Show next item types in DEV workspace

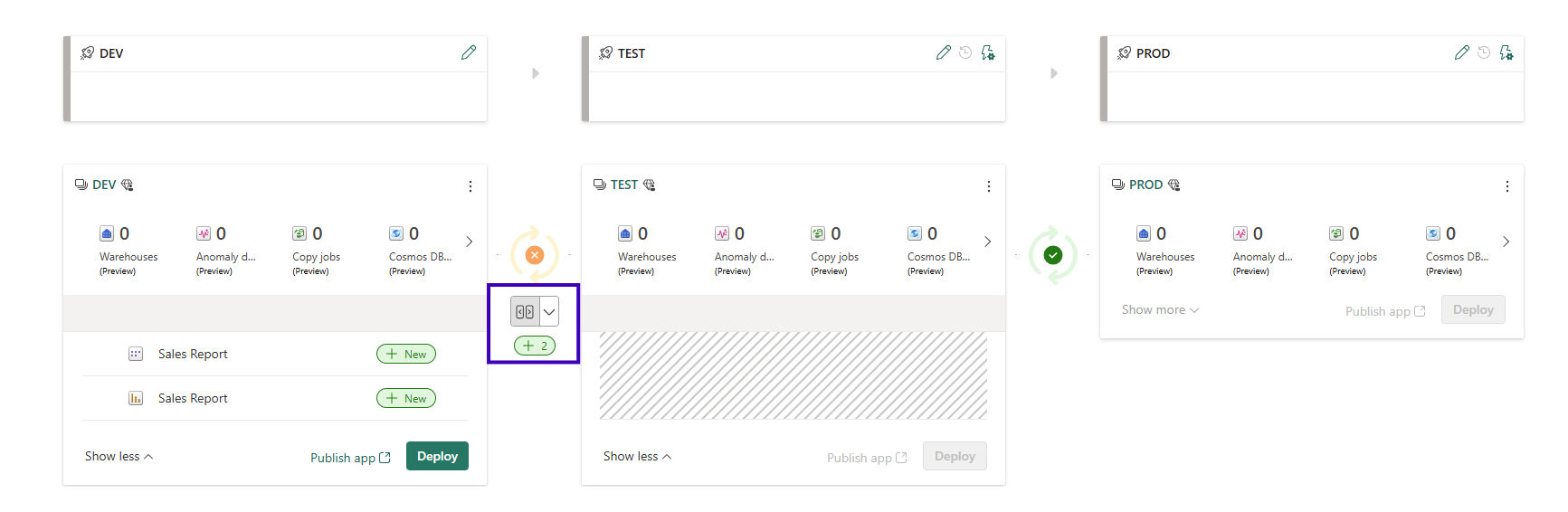coord(469,242)
